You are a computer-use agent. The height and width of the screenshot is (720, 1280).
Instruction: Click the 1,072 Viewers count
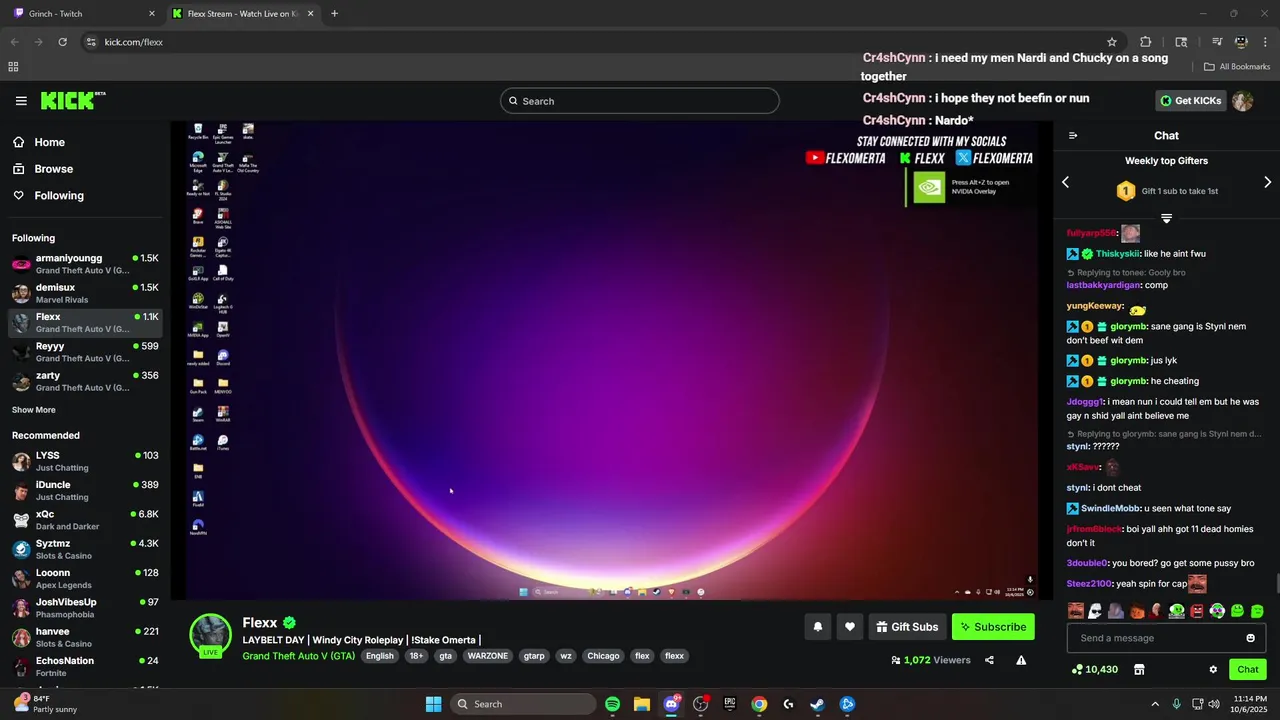point(930,660)
